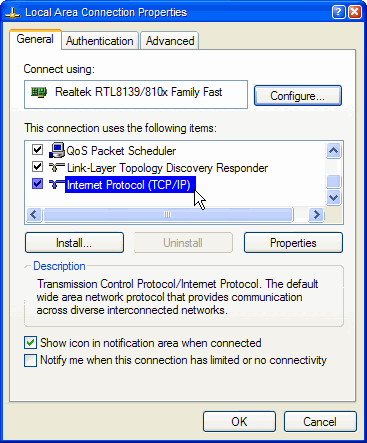Click the horizontal scrollbar thumb in items list
The height and width of the screenshot is (443, 367).
(x=168, y=215)
